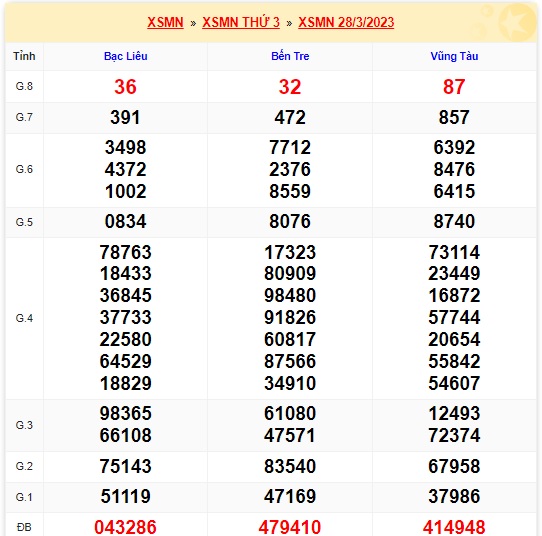Select Bạc Liêu G.8 result 36
Screen dimensions: 542x536
click(125, 86)
